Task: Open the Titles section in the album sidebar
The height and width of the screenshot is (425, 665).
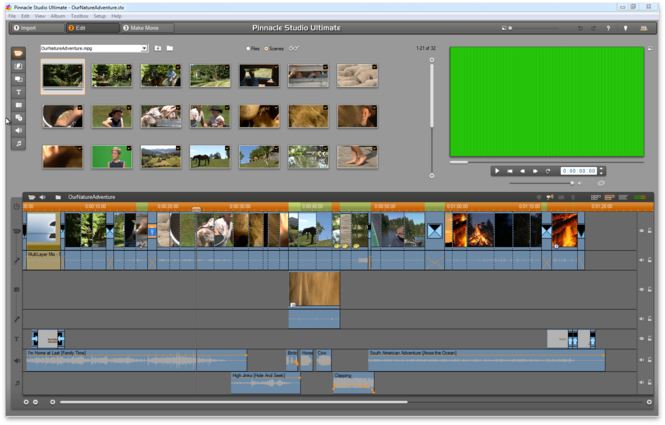Action: coord(19,92)
